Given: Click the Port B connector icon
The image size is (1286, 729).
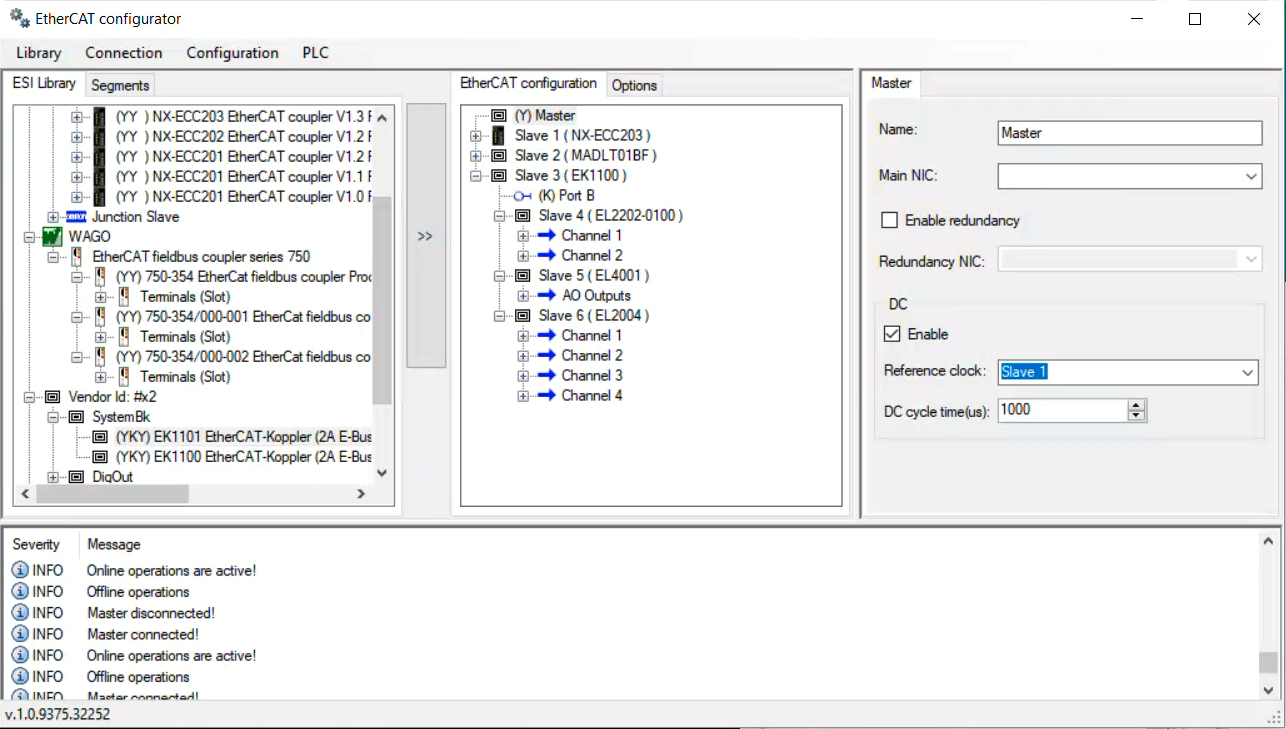Looking at the screenshot, I should (x=522, y=196).
